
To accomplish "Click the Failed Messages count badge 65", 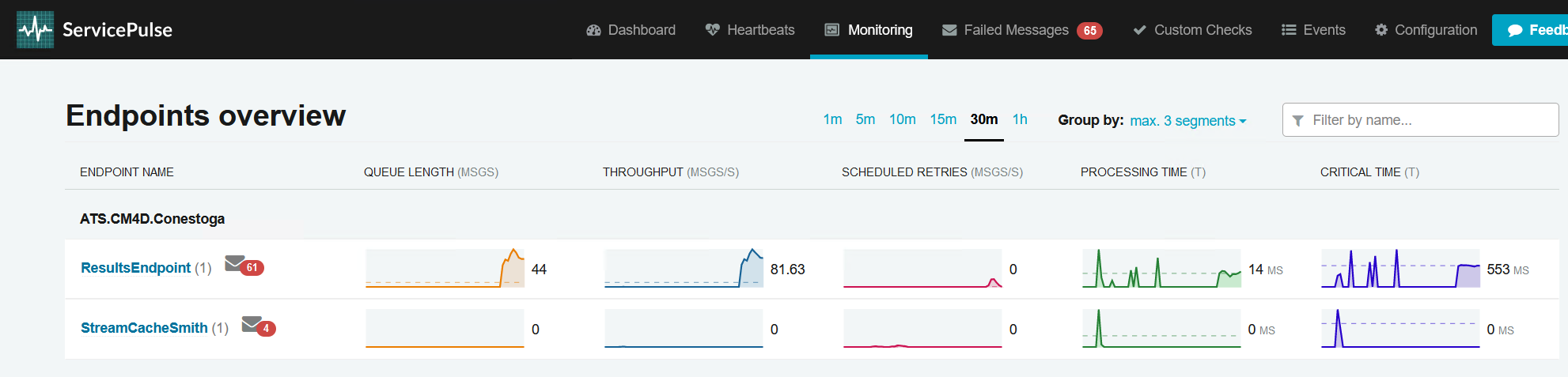I will [1089, 30].
